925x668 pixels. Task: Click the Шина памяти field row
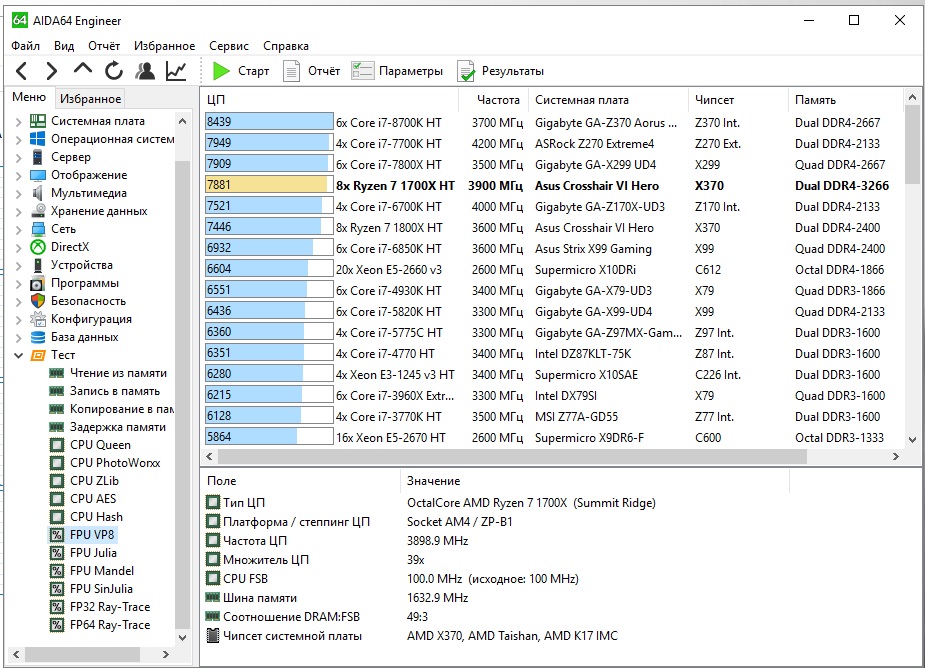point(496,598)
